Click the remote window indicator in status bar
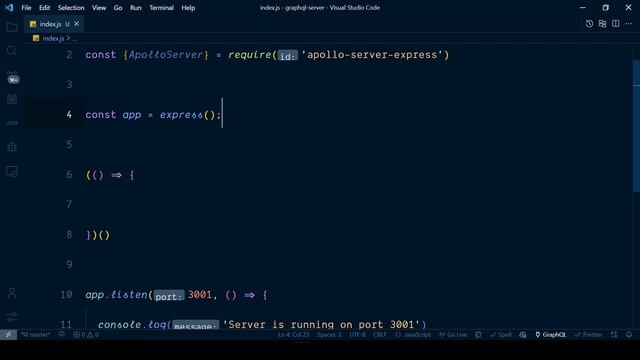Image resolution: width=640 pixels, height=360 pixels. click(9, 335)
